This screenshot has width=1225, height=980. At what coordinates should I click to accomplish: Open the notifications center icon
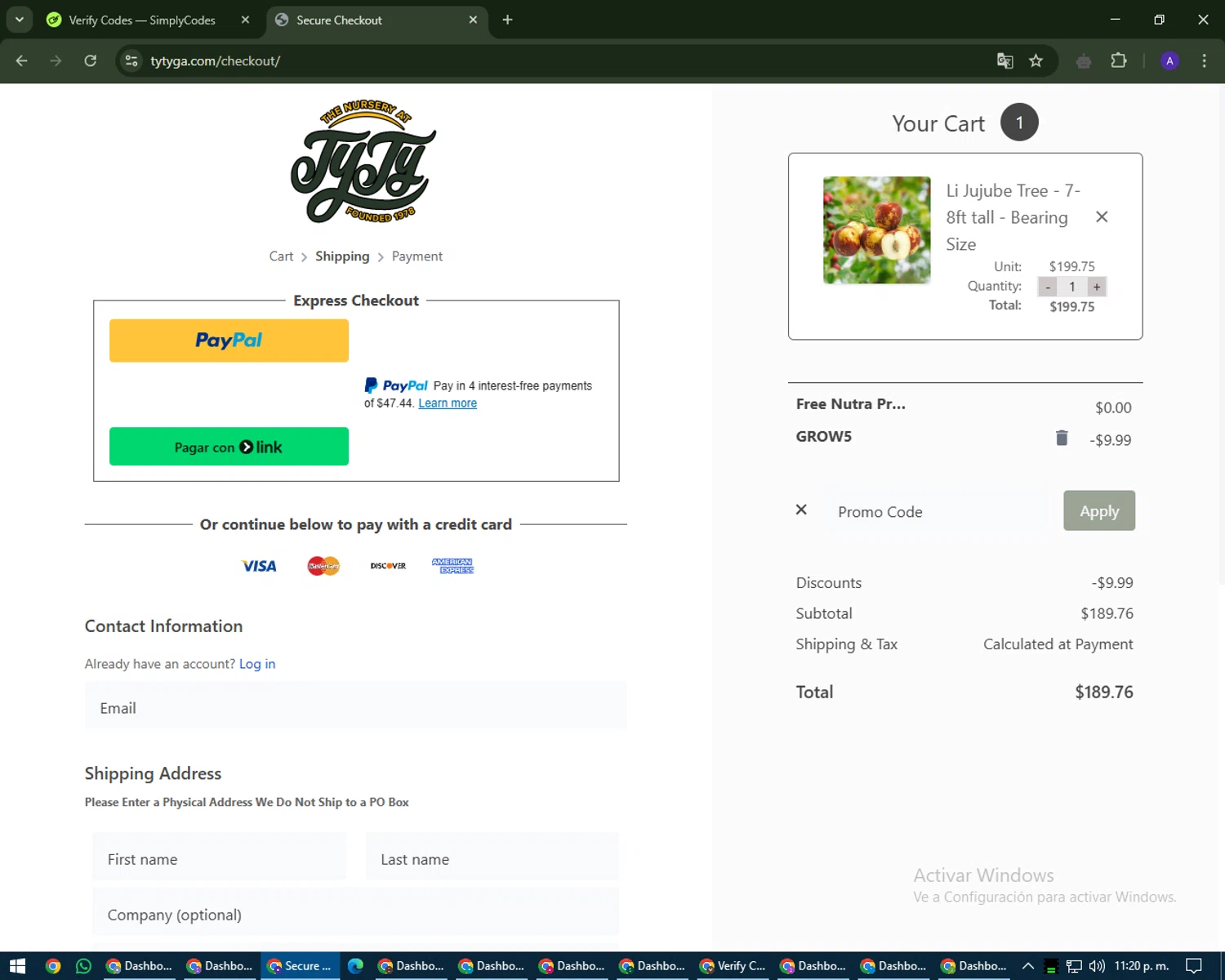pyautogui.click(x=1194, y=966)
